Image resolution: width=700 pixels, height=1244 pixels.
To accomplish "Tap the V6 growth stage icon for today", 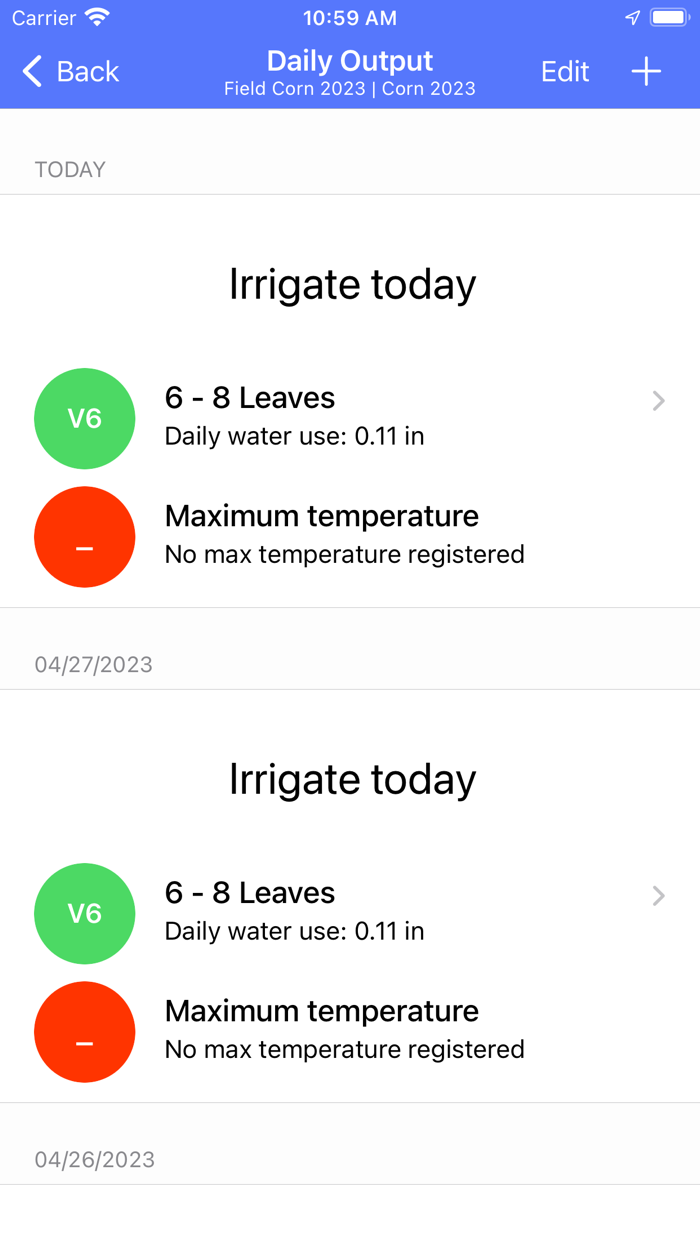I will pyautogui.click(x=84, y=418).
